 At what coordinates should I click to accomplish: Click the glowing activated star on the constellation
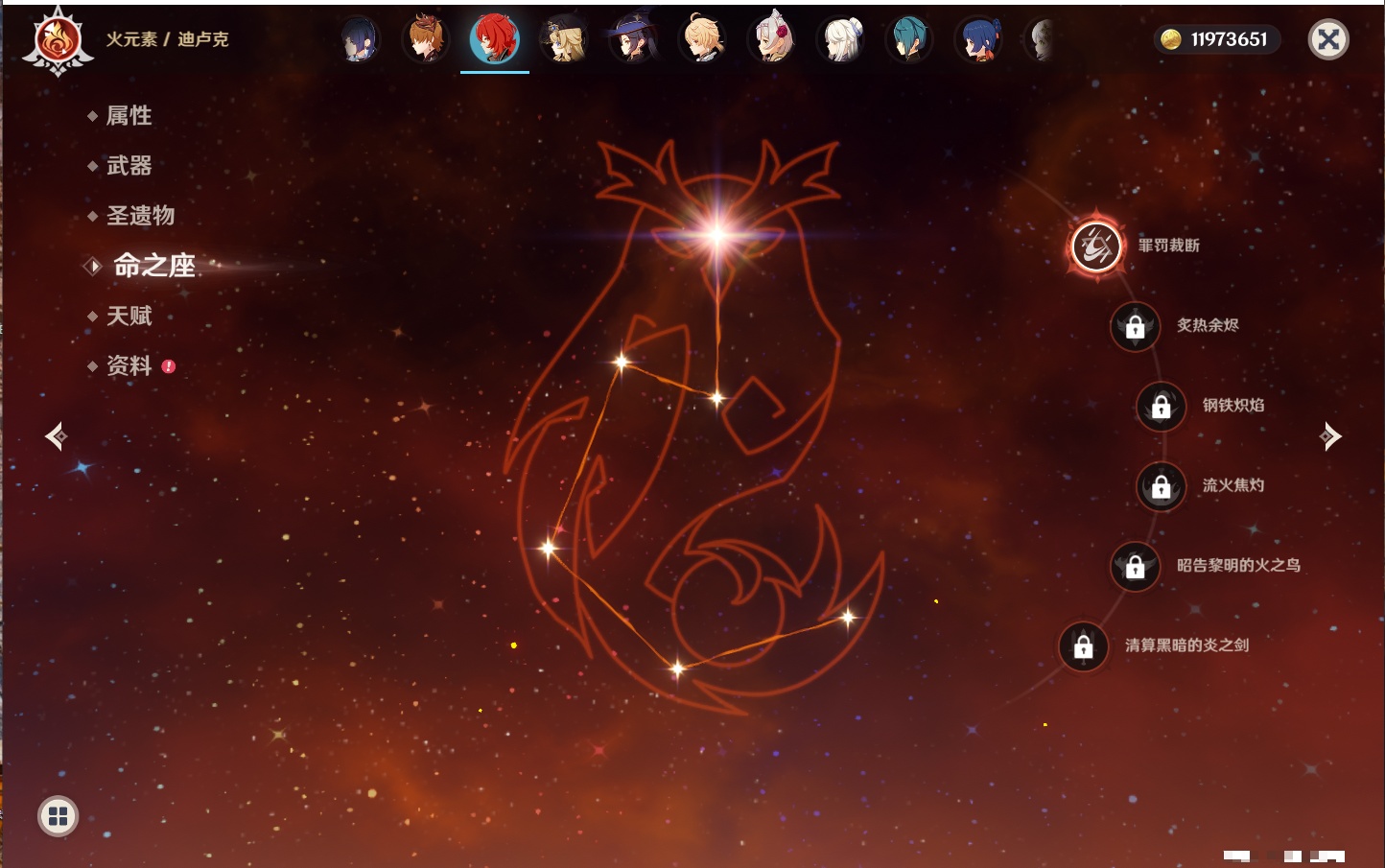pyautogui.click(x=716, y=235)
